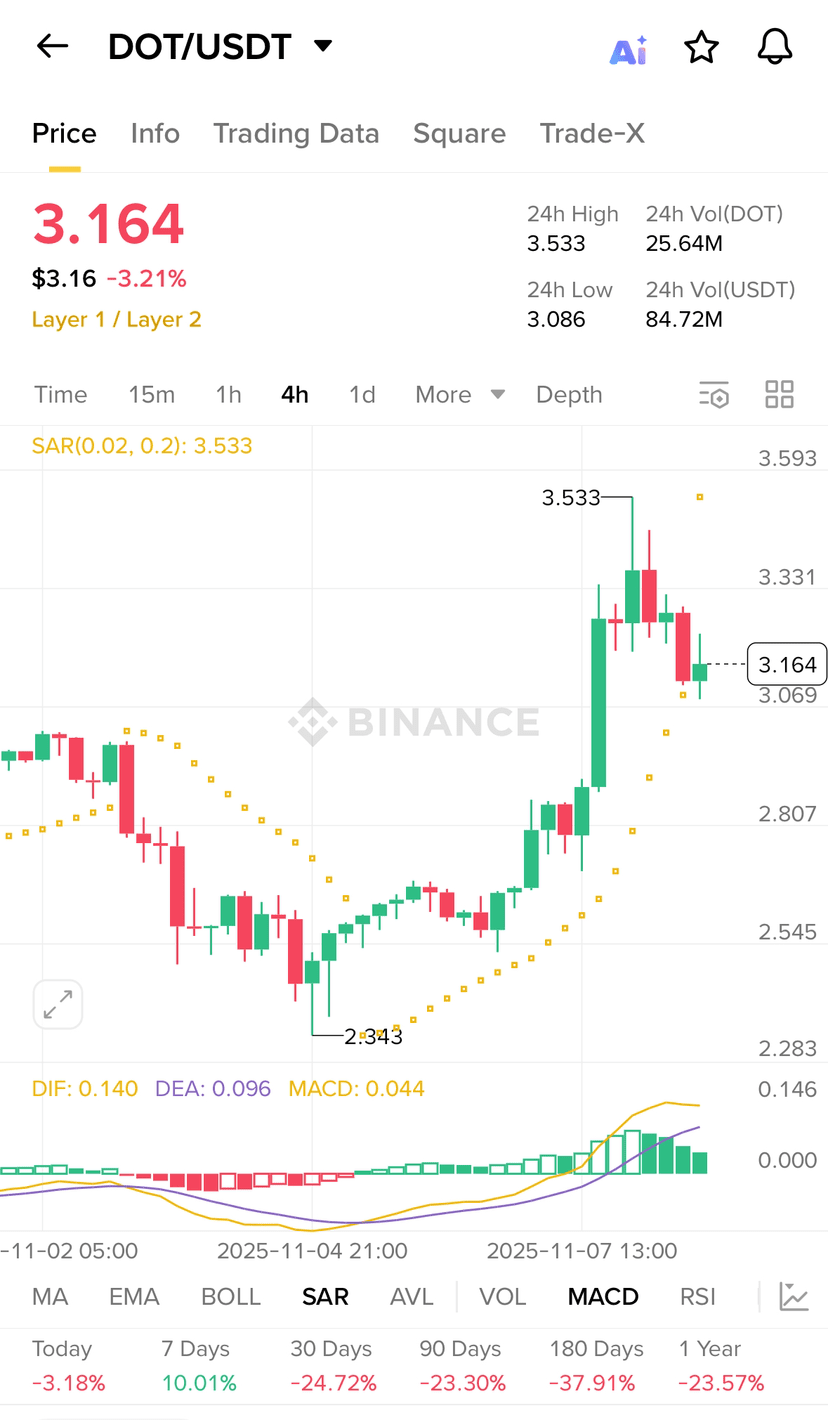Tap the 24h Vol(DOT) 25.64M value

coord(684,244)
